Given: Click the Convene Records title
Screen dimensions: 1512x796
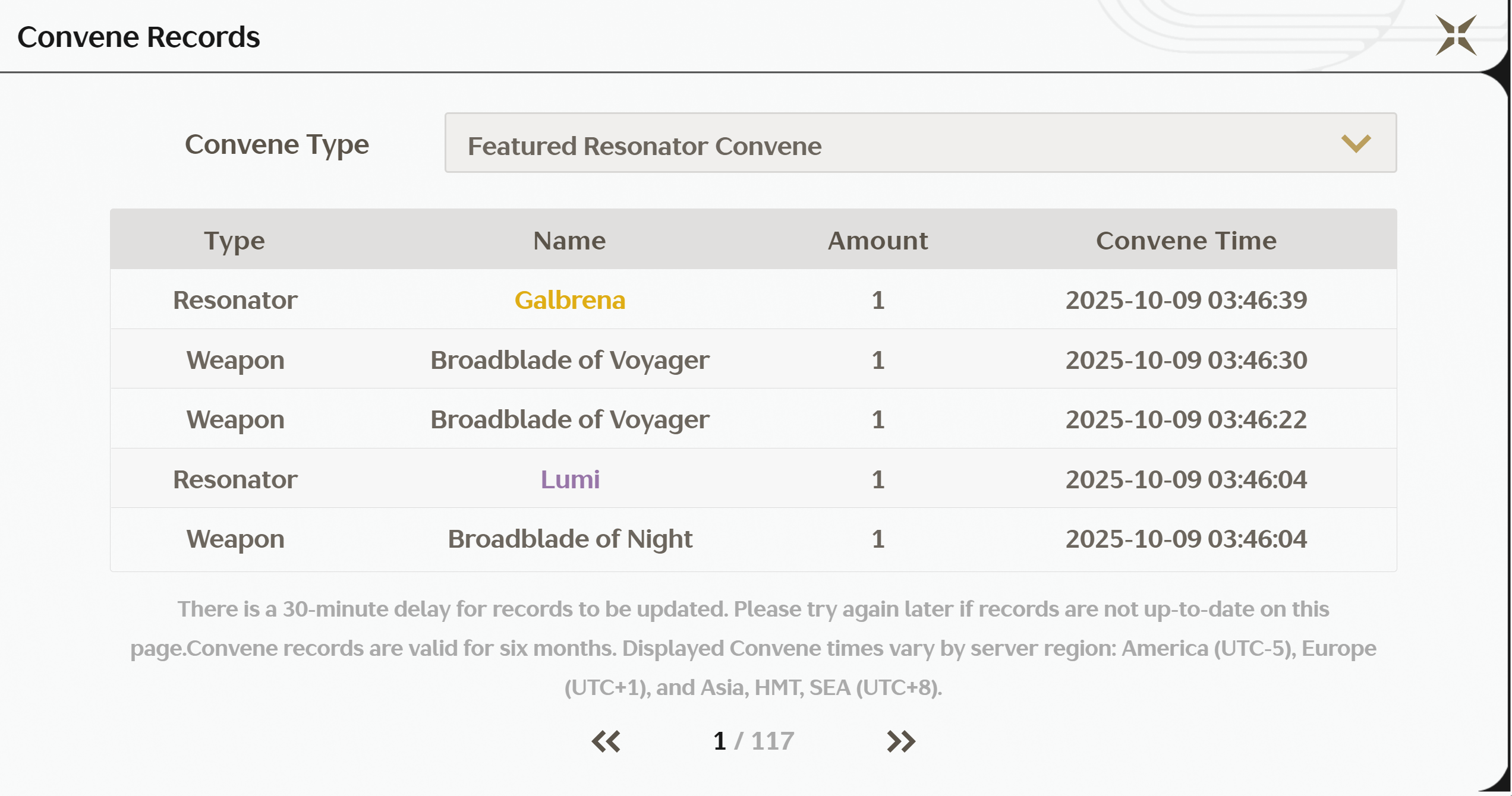Looking at the screenshot, I should pos(138,37).
